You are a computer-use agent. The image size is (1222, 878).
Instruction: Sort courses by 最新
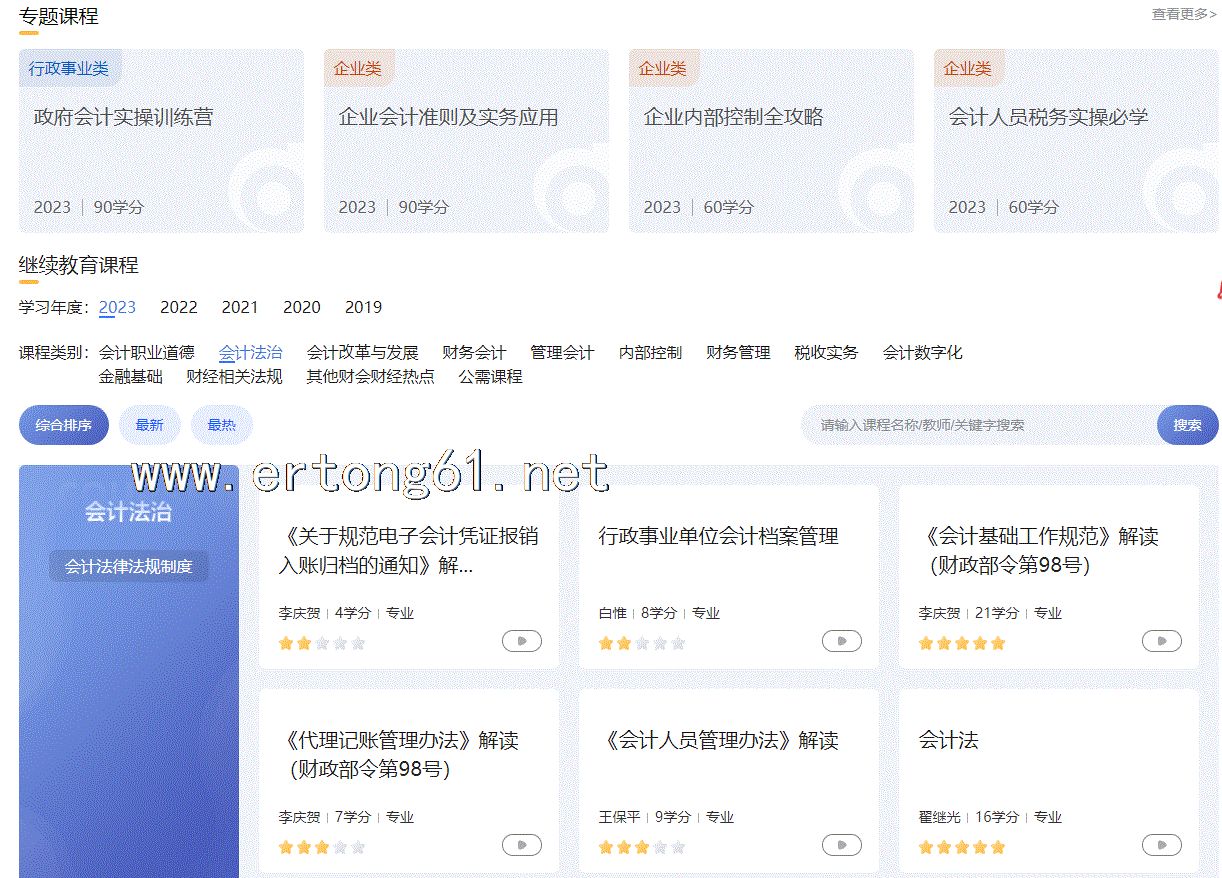coord(149,425)
